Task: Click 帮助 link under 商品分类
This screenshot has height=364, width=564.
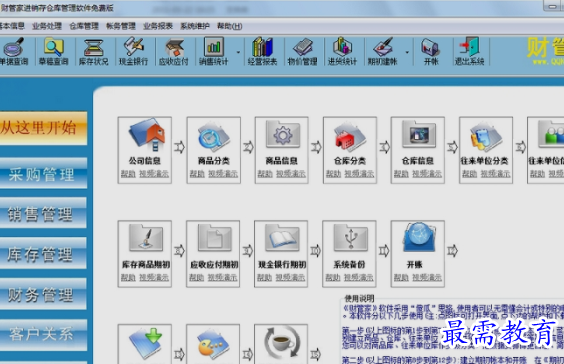Action: point(197,174)
